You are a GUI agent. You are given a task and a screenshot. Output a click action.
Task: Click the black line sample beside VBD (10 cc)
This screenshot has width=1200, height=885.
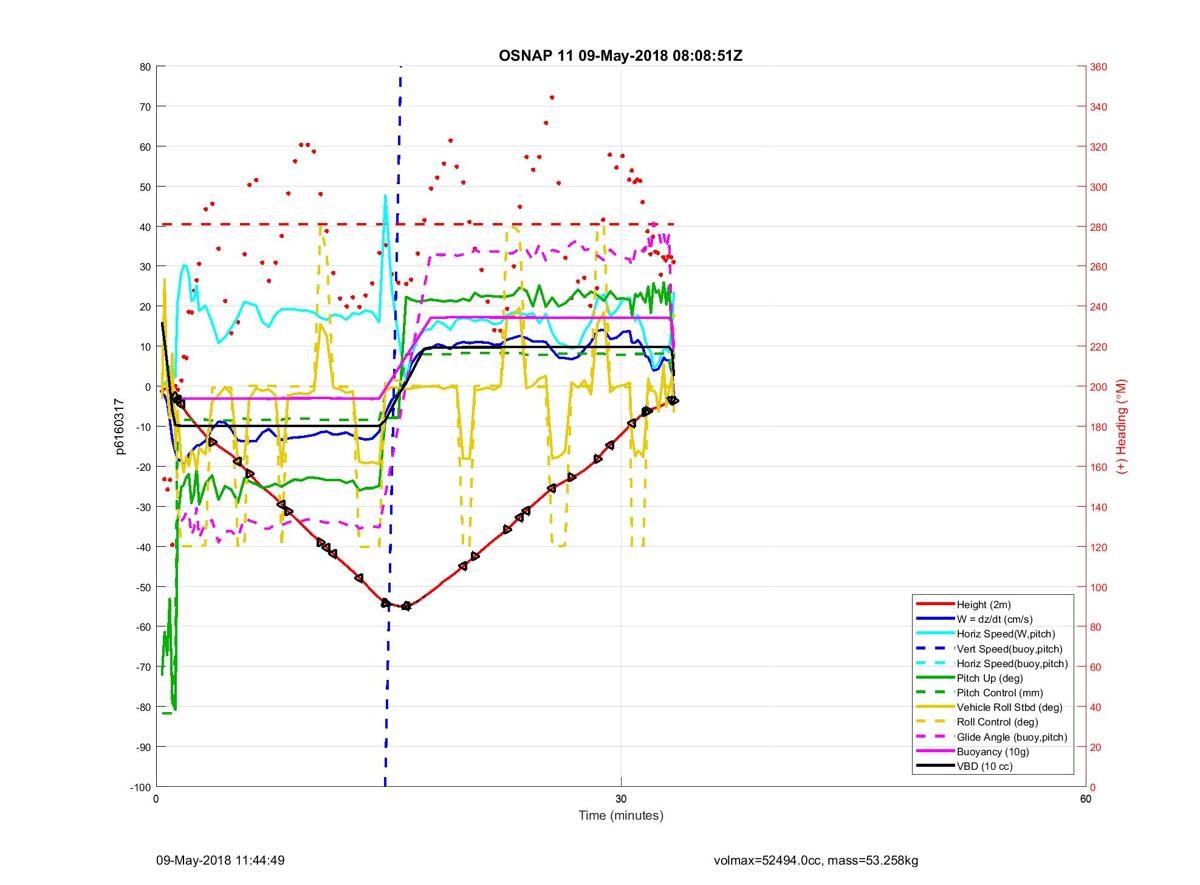934,765
